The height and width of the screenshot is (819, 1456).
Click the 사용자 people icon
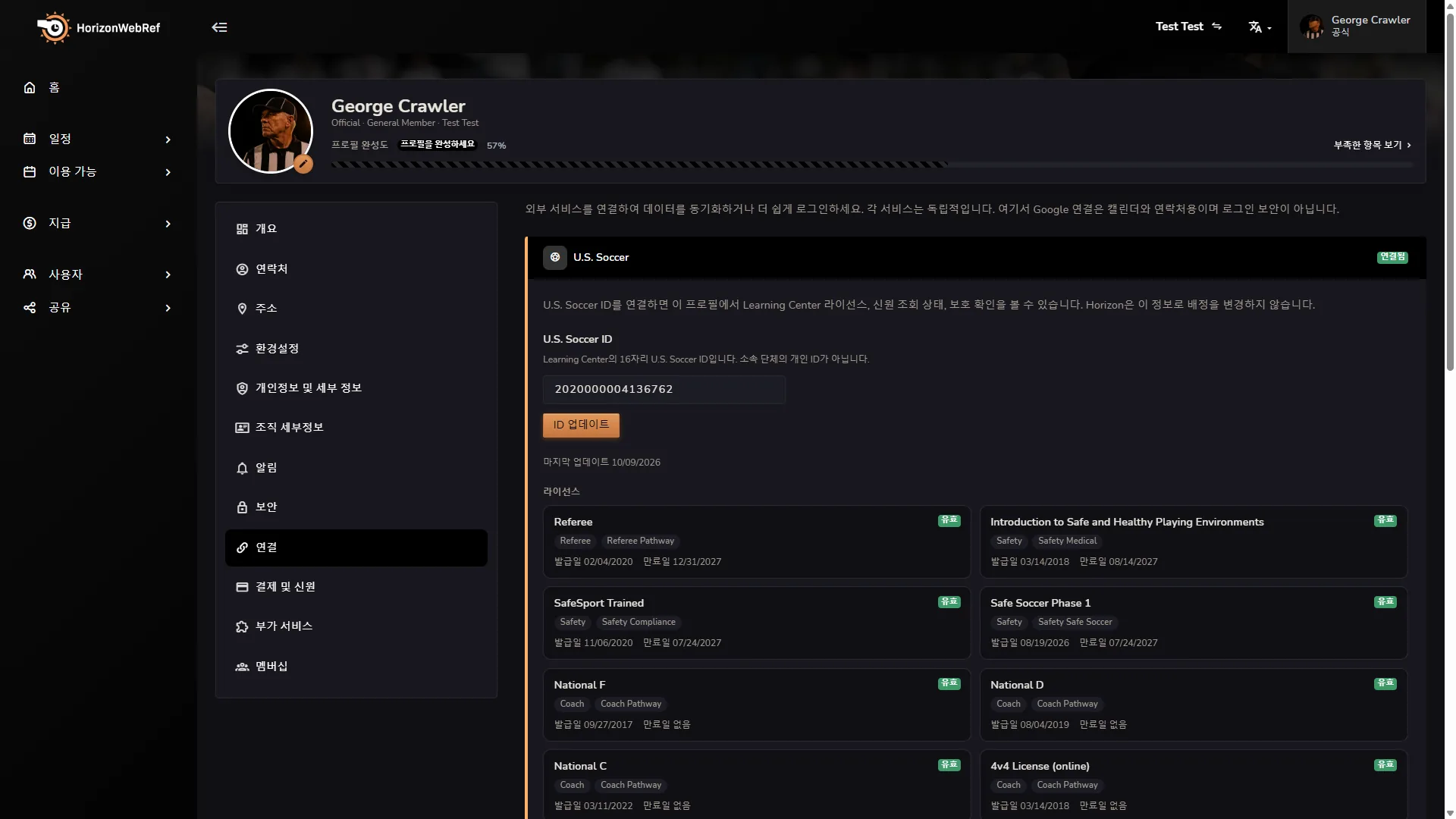(x=30, y=275)
